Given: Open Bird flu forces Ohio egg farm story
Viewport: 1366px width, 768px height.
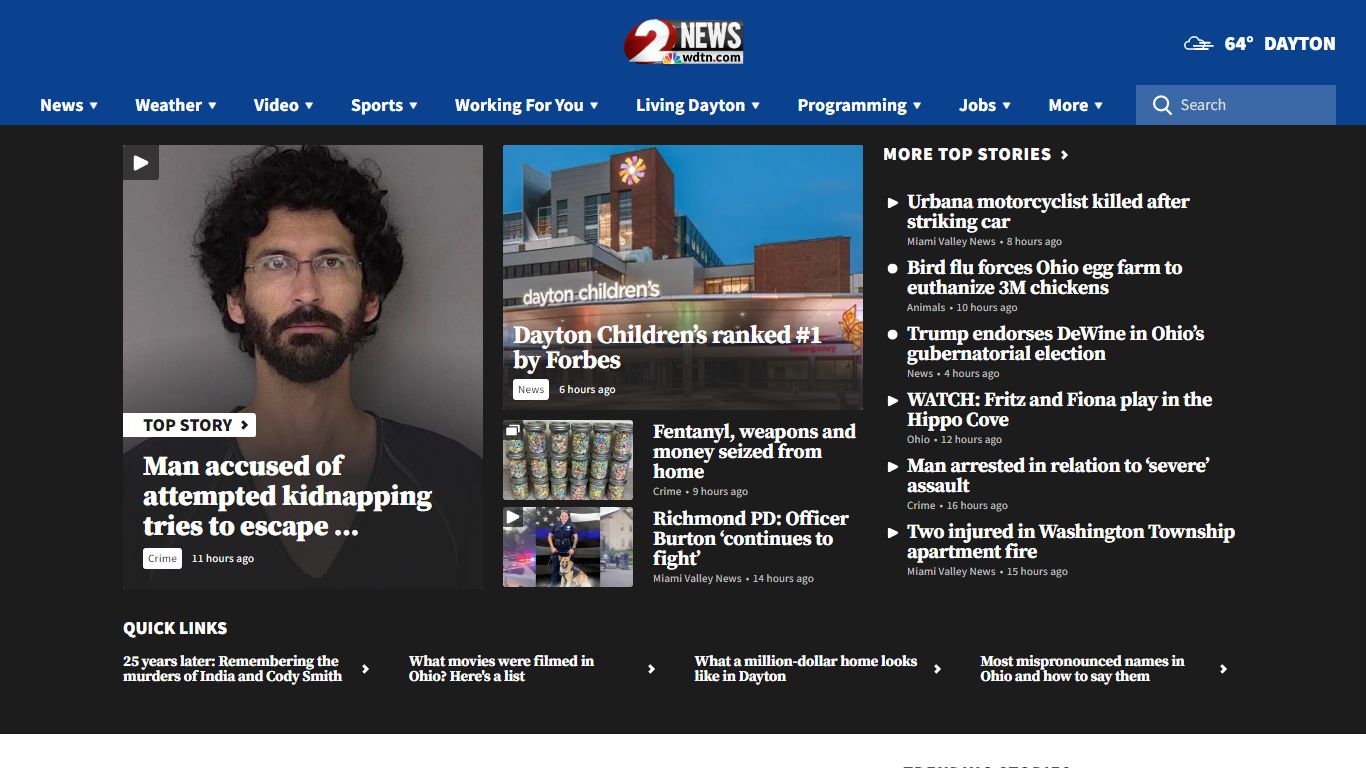Looking at the screenshot, I should point(1044,277).
